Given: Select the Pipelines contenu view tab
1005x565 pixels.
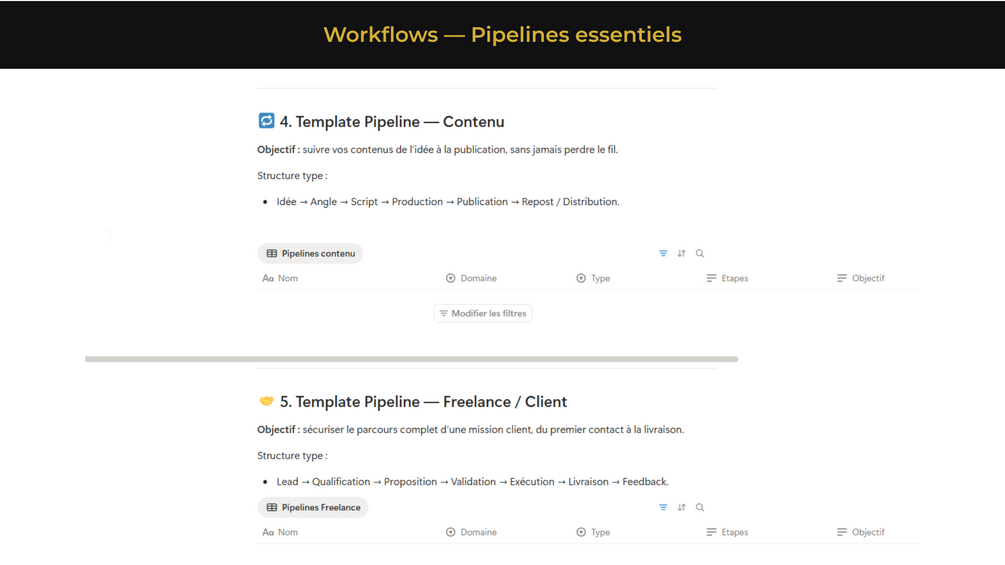Looking at the screenshot, I should coord(310,254).
